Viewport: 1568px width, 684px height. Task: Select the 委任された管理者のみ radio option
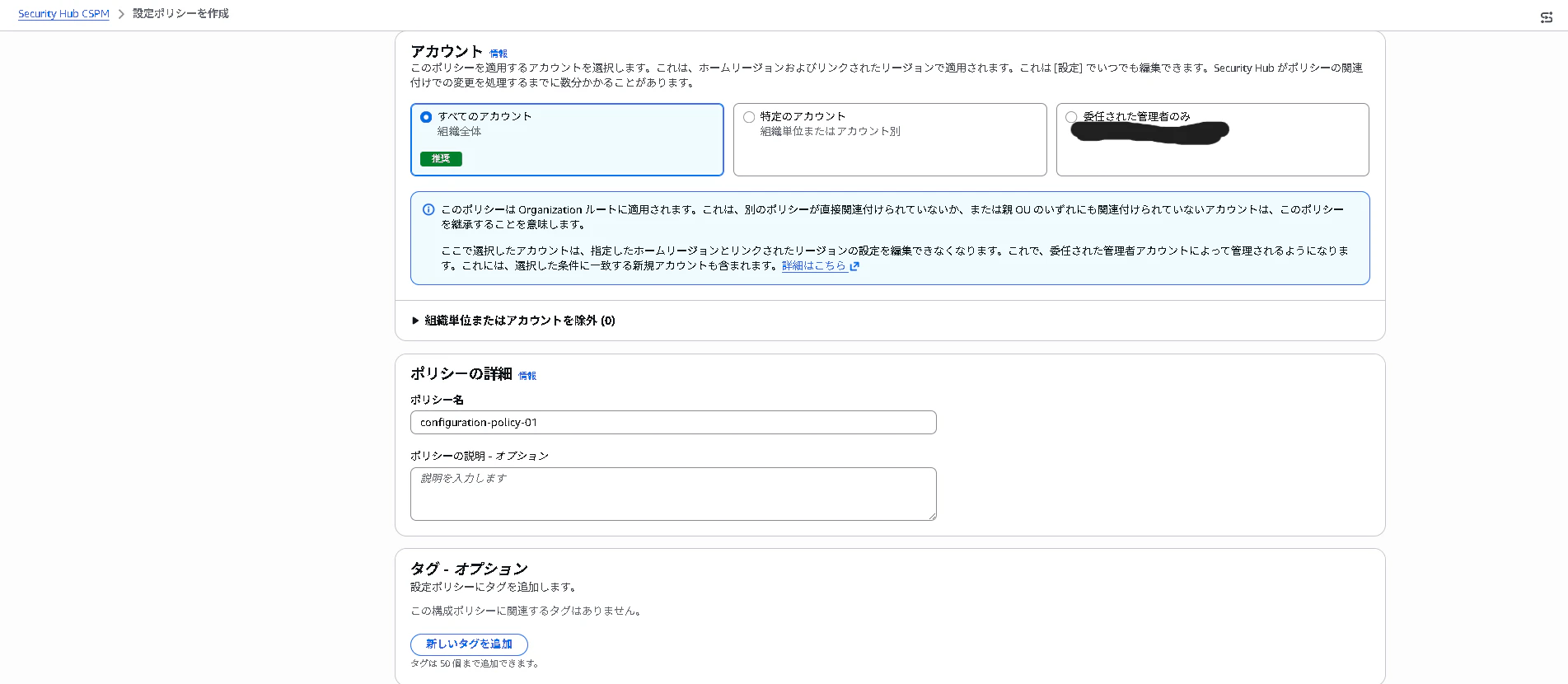1071,117
